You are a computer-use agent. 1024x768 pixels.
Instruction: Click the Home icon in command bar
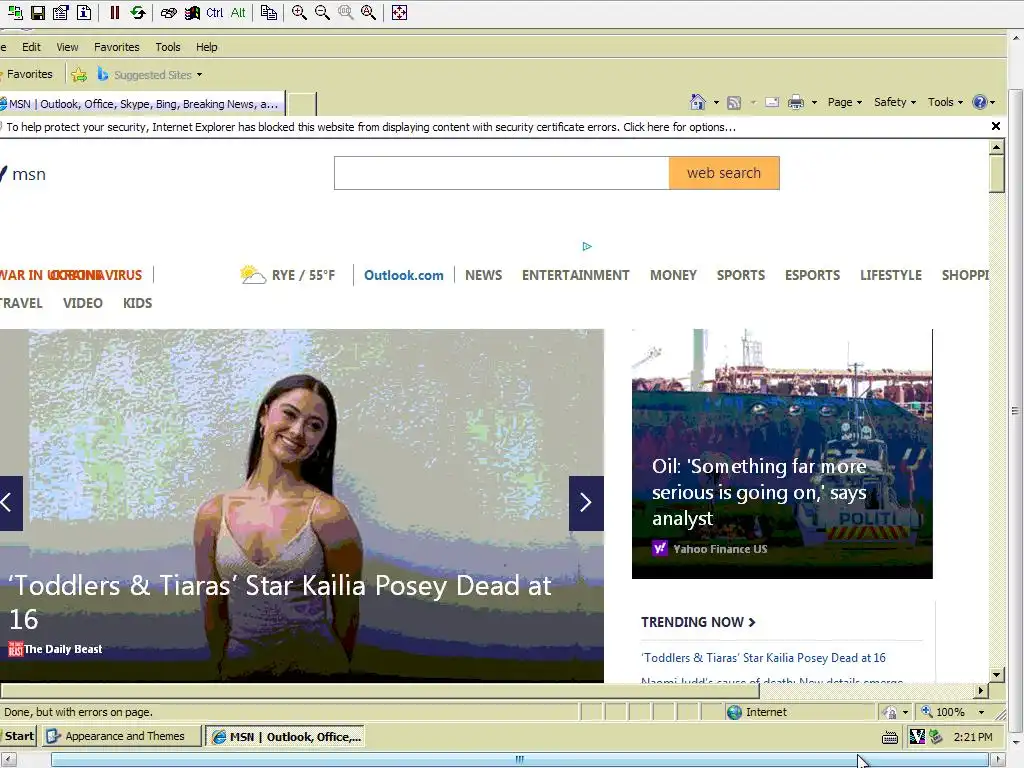point(697,102)
